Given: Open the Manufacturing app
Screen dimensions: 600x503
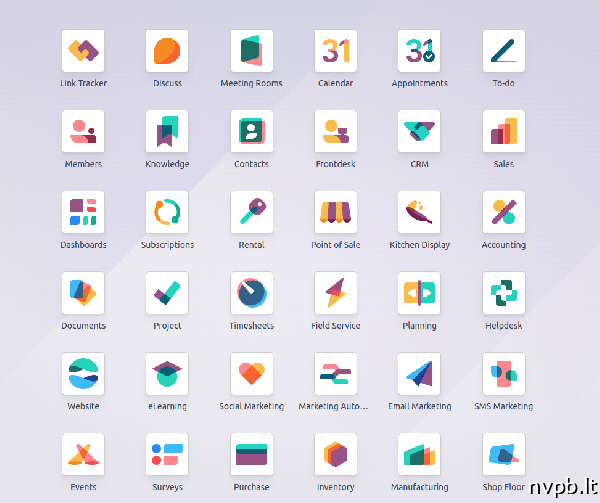Looking at the screenshot, I should point(419,454).
